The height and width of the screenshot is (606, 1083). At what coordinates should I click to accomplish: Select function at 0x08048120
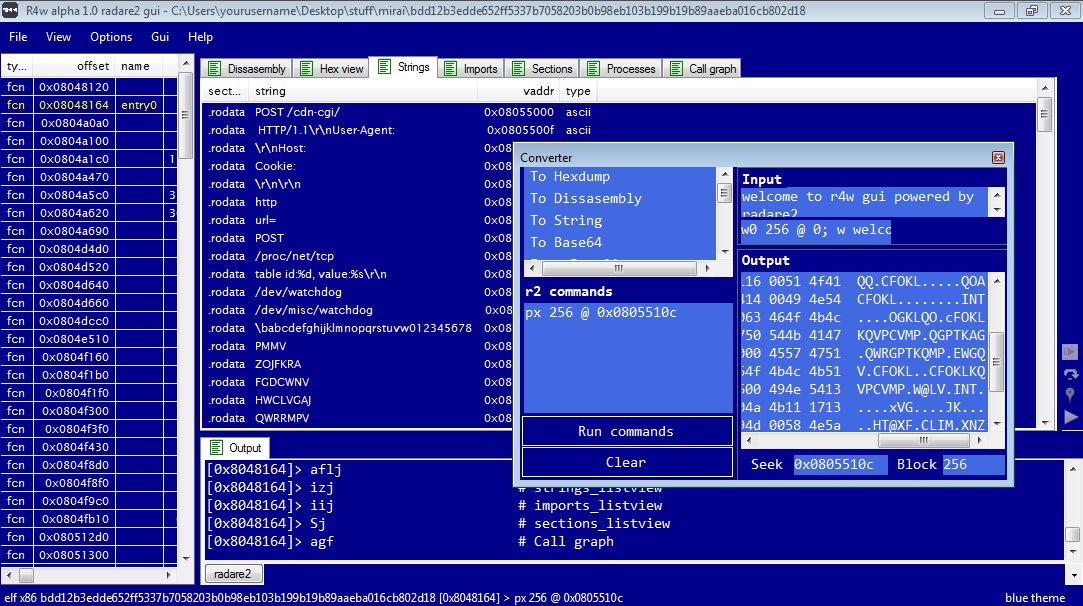[88, 87]
